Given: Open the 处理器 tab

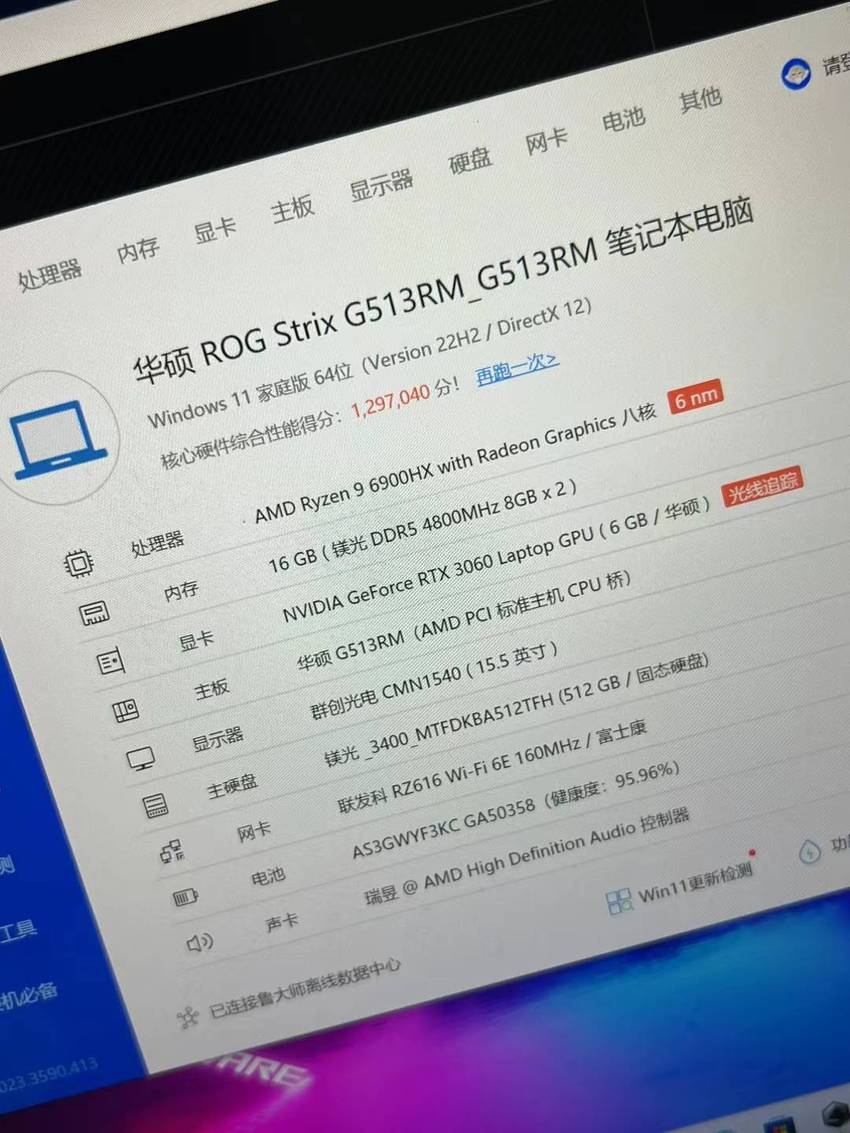Looking at the screenshot, I should 49,275.
